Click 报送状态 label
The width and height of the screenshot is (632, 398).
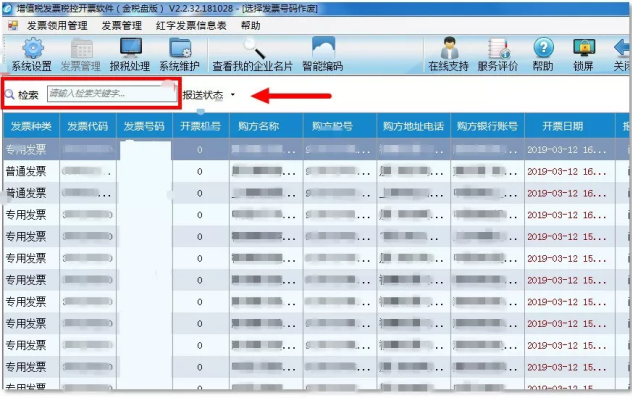[203, 95]
